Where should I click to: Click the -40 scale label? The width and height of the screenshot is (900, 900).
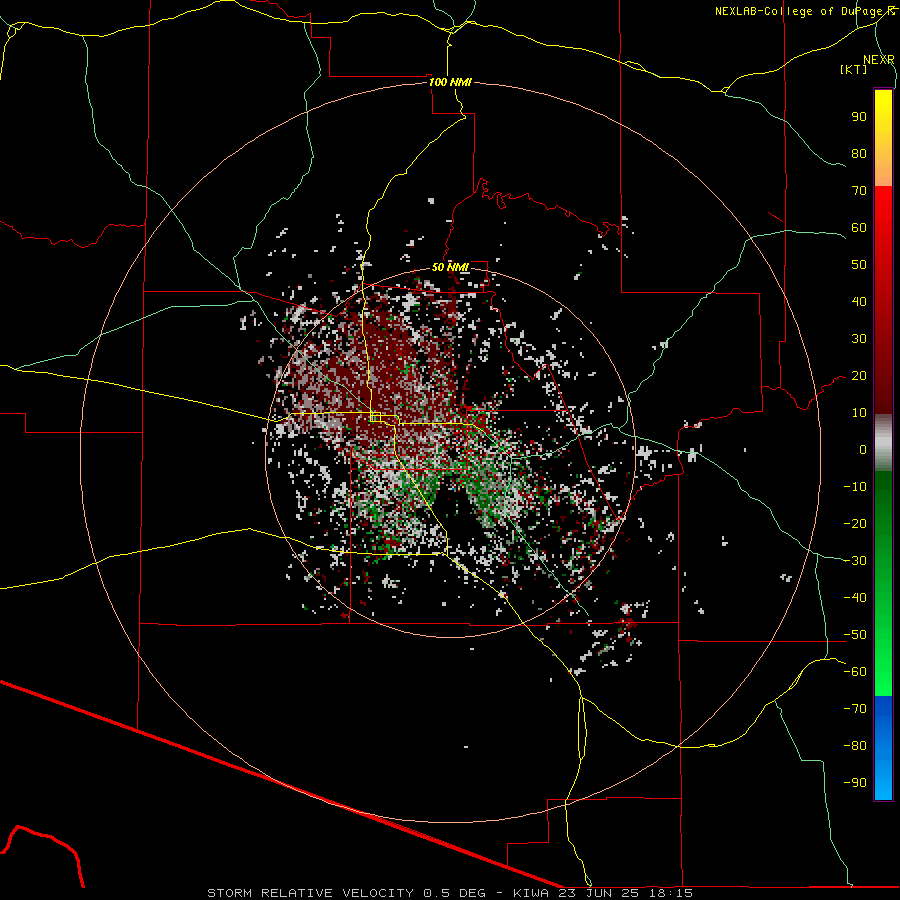[855, 598]
